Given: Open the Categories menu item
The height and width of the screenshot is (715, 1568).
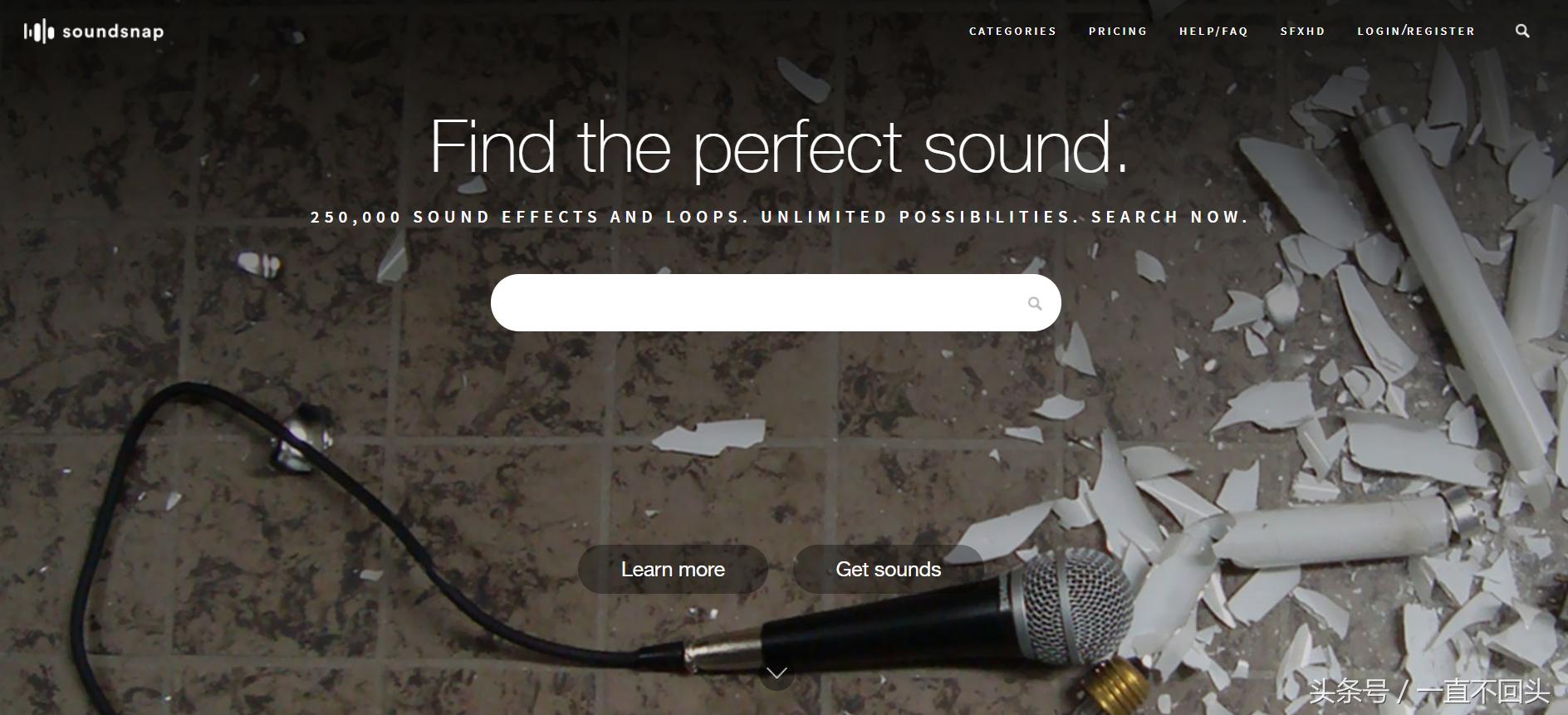Looking at the screenshot, I should [x=1012, y=31].
